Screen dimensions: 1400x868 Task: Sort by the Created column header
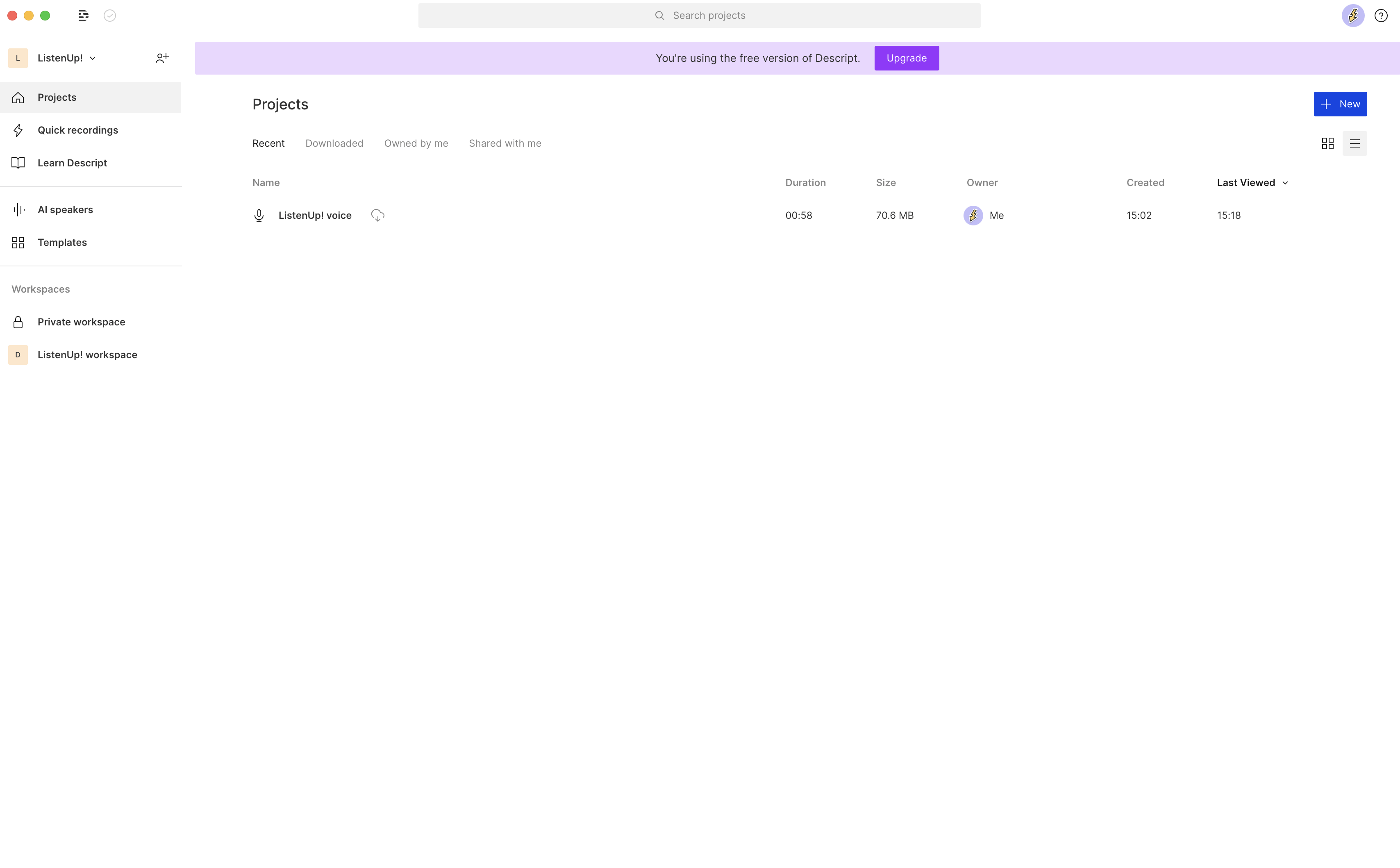pos(1145,183)
